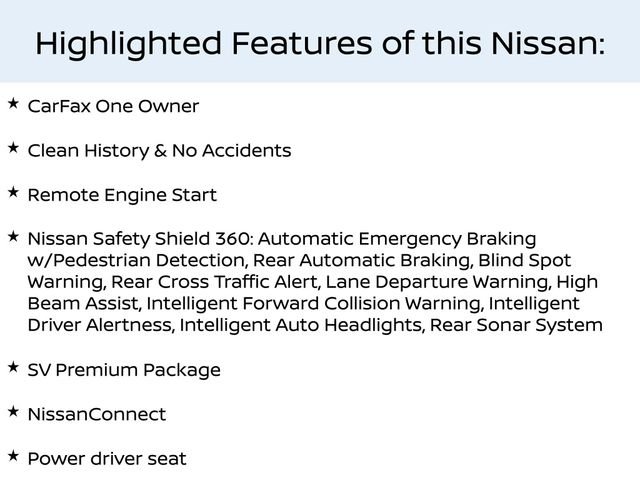Click the star beside Power driver seat
640x480 pixels.
click(x=13, y=455)
